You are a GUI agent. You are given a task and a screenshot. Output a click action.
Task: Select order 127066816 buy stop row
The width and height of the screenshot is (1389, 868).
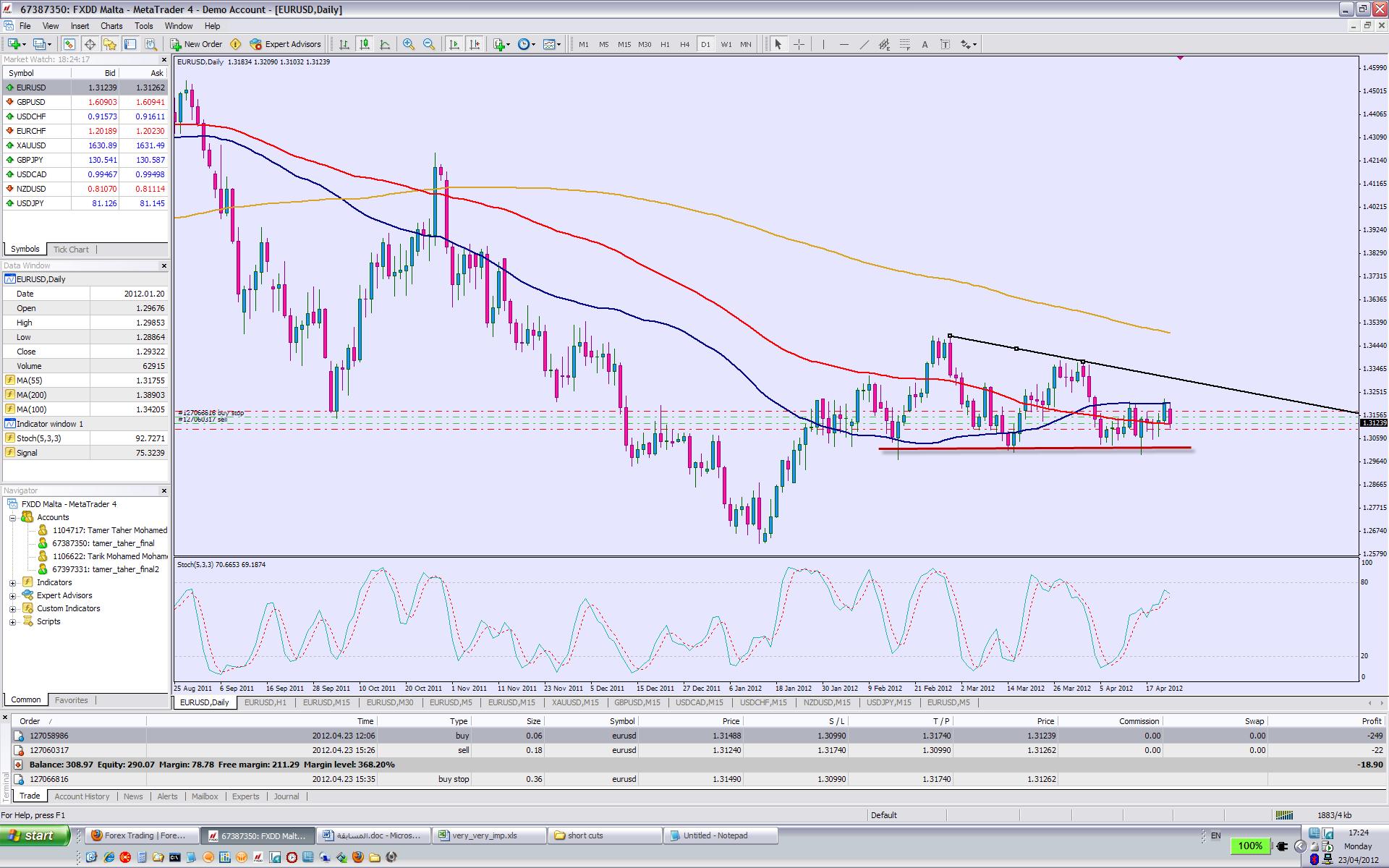click(x=694, y=779)
